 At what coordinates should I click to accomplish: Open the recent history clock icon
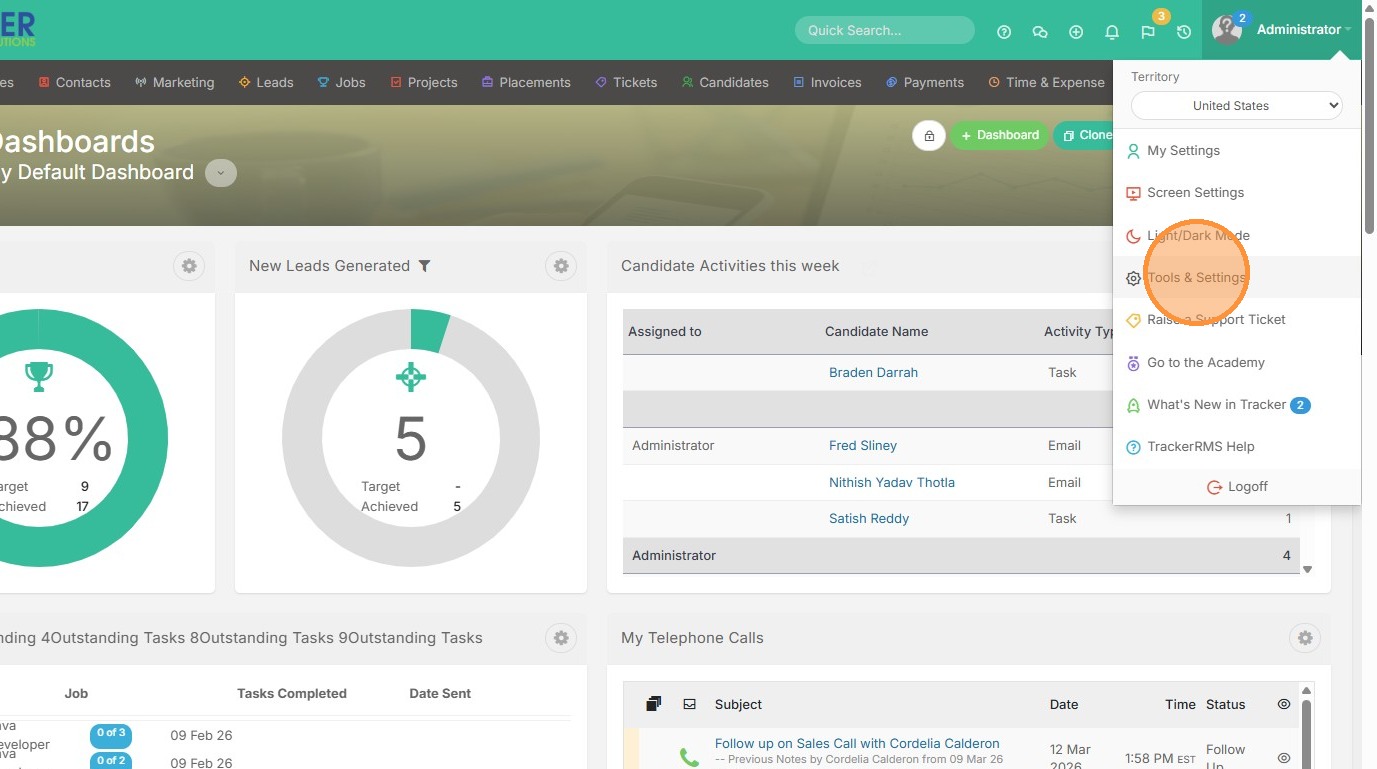(1184, 32)
